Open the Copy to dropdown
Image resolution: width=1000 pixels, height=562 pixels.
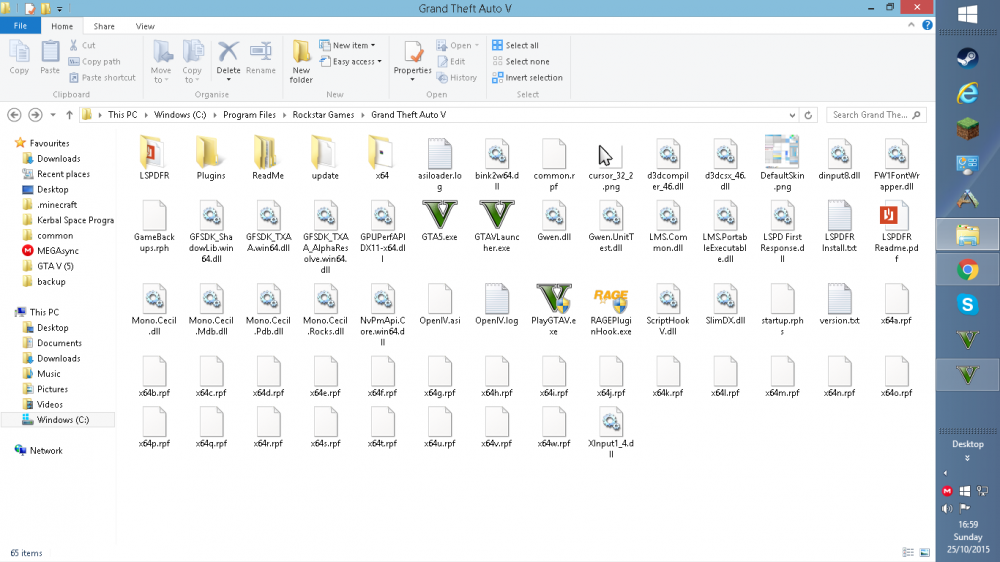192,62
